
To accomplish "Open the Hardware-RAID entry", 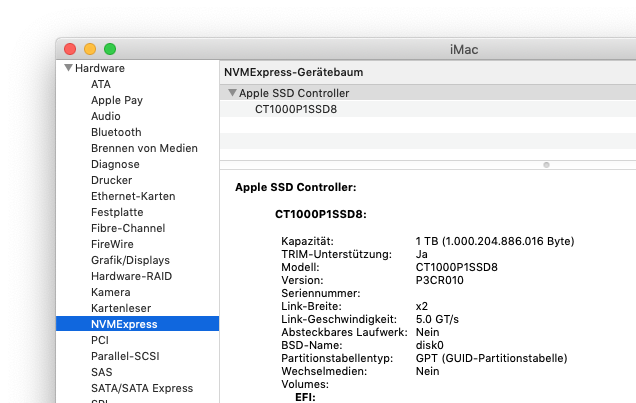I will 131,276.
